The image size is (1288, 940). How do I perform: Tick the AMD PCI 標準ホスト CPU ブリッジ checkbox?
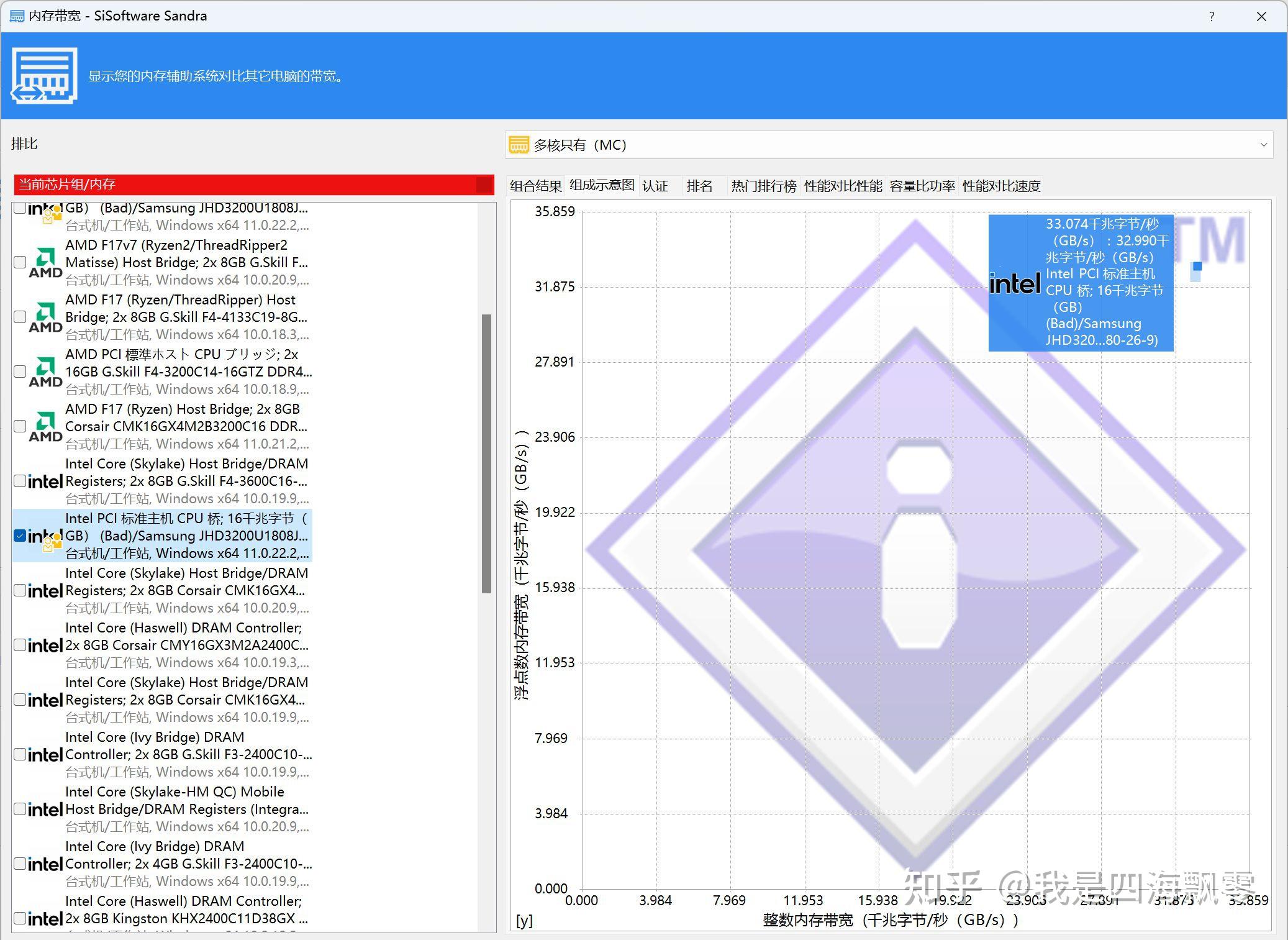click(20, 372)
